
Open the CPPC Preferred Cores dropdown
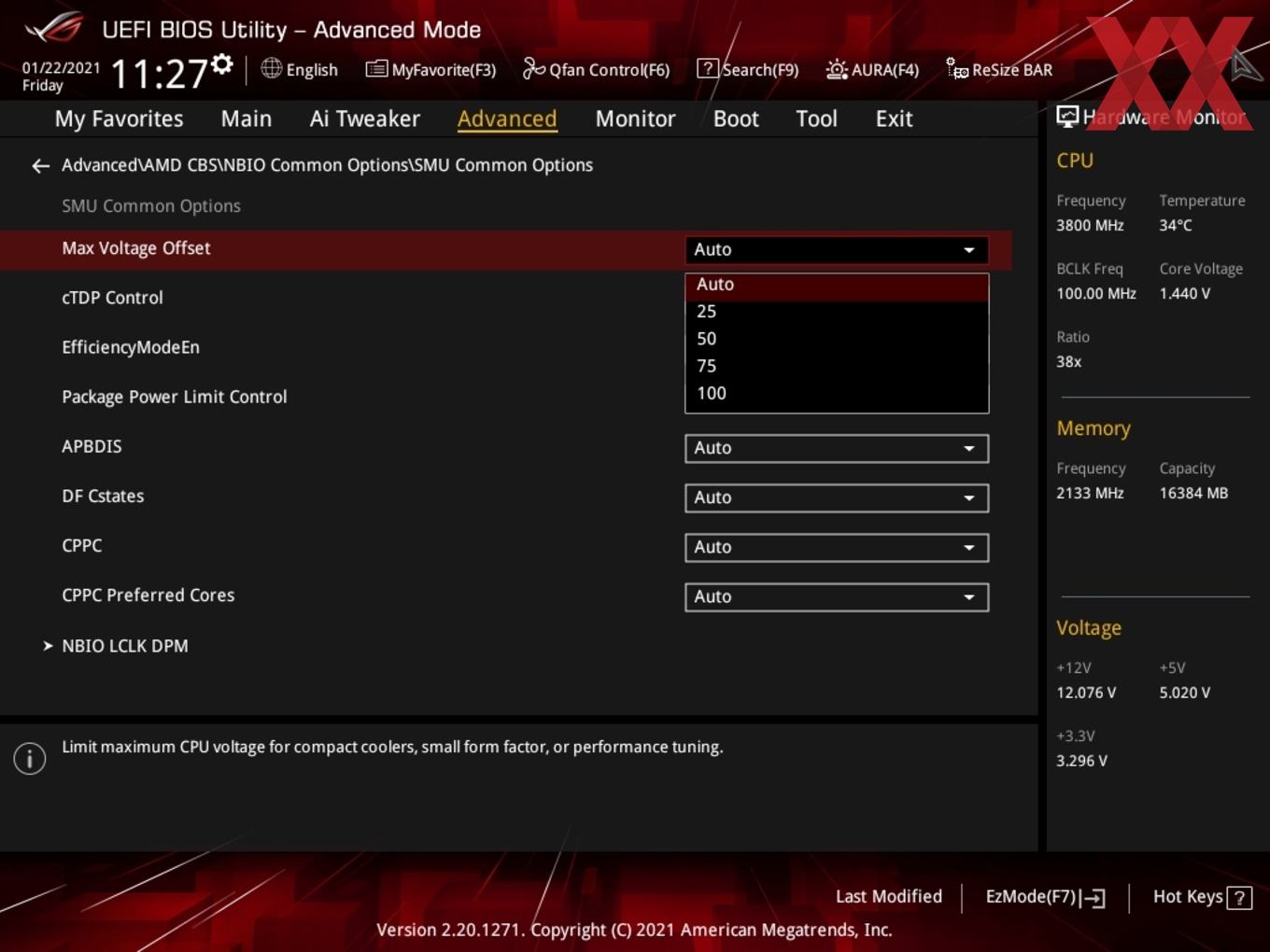coord(836,596)
